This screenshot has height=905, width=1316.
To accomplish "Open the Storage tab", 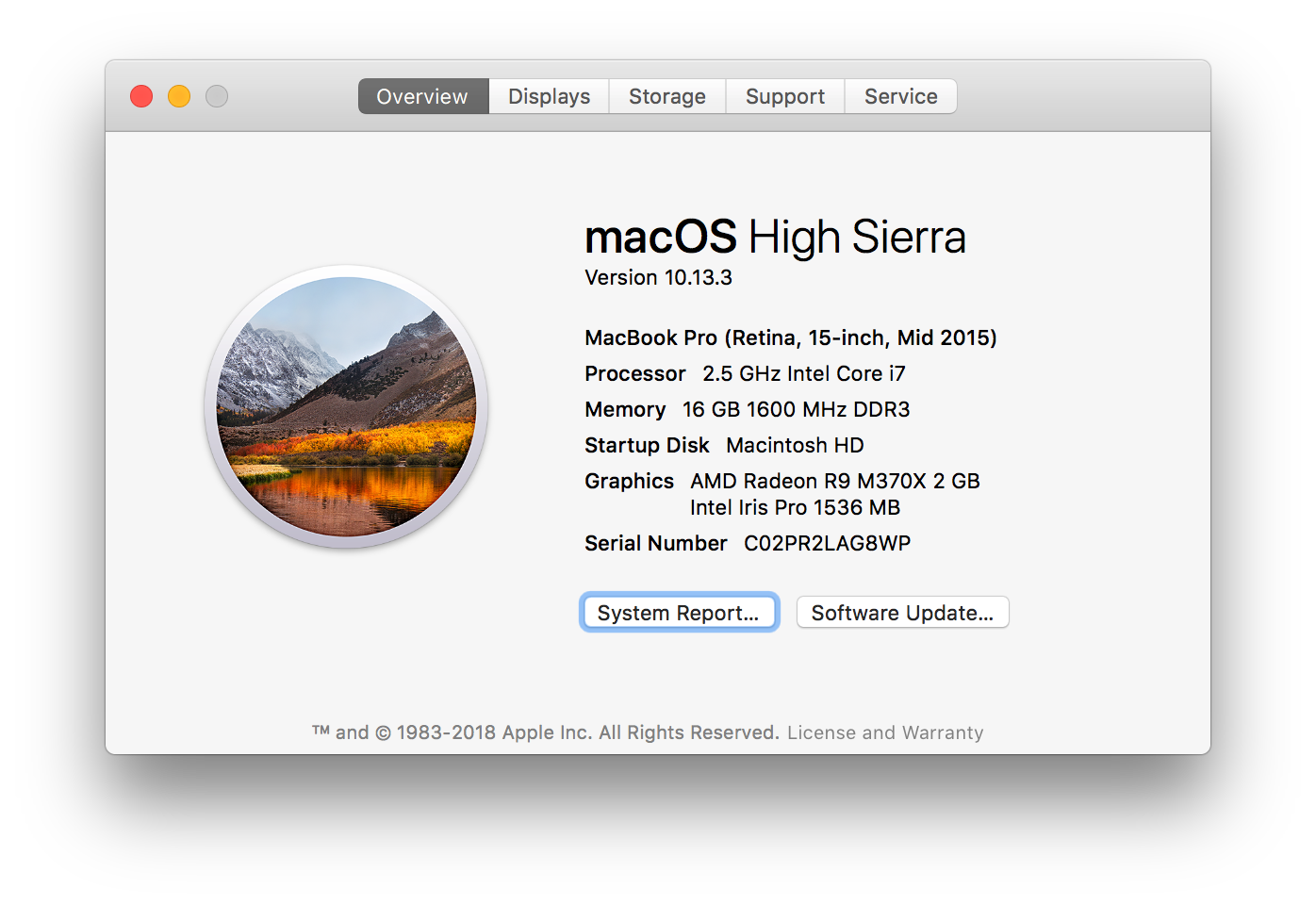I will point(667,96).
